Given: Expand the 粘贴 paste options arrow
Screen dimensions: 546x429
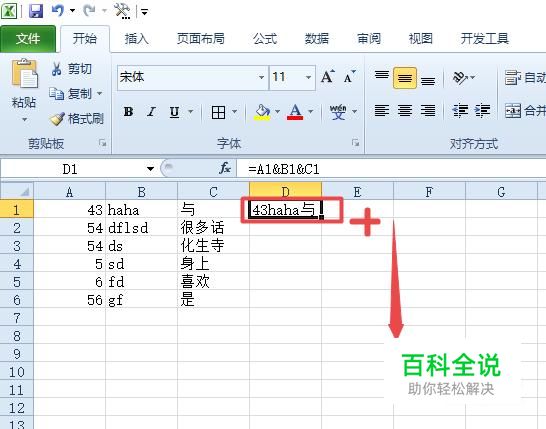Looking at the screenshot, I should pos(24,120).
